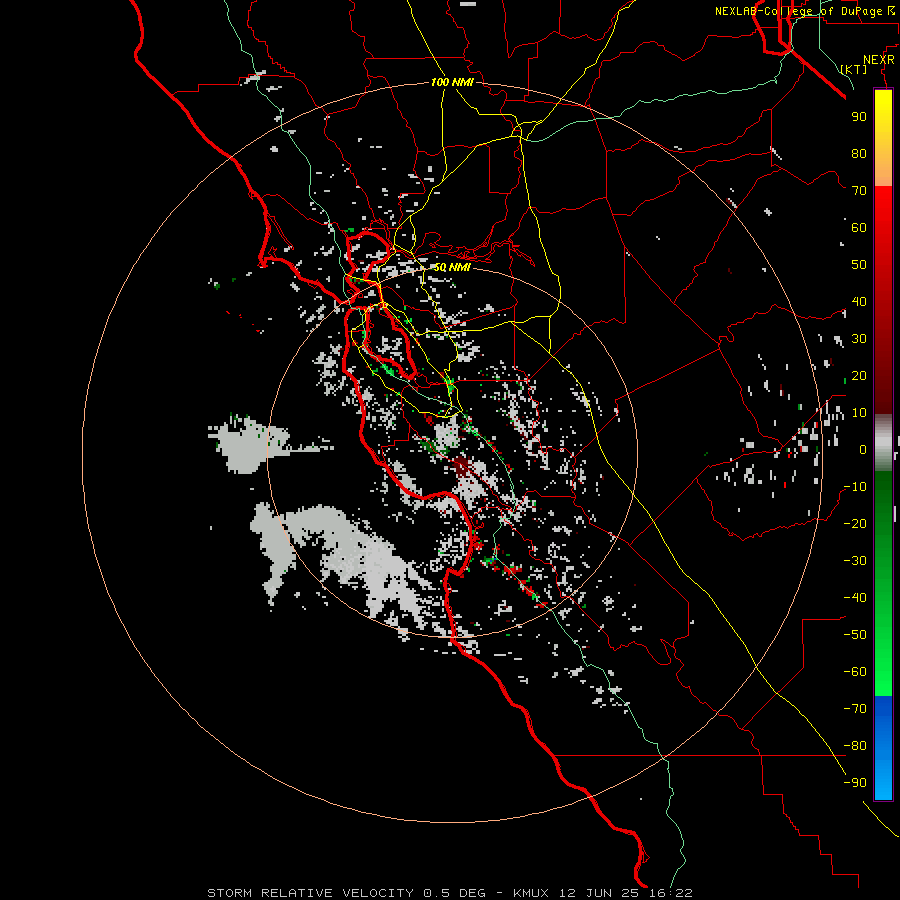900x900 pixels.
Task: Click the -30 value on velocity scale
Action: coord(855,561)
